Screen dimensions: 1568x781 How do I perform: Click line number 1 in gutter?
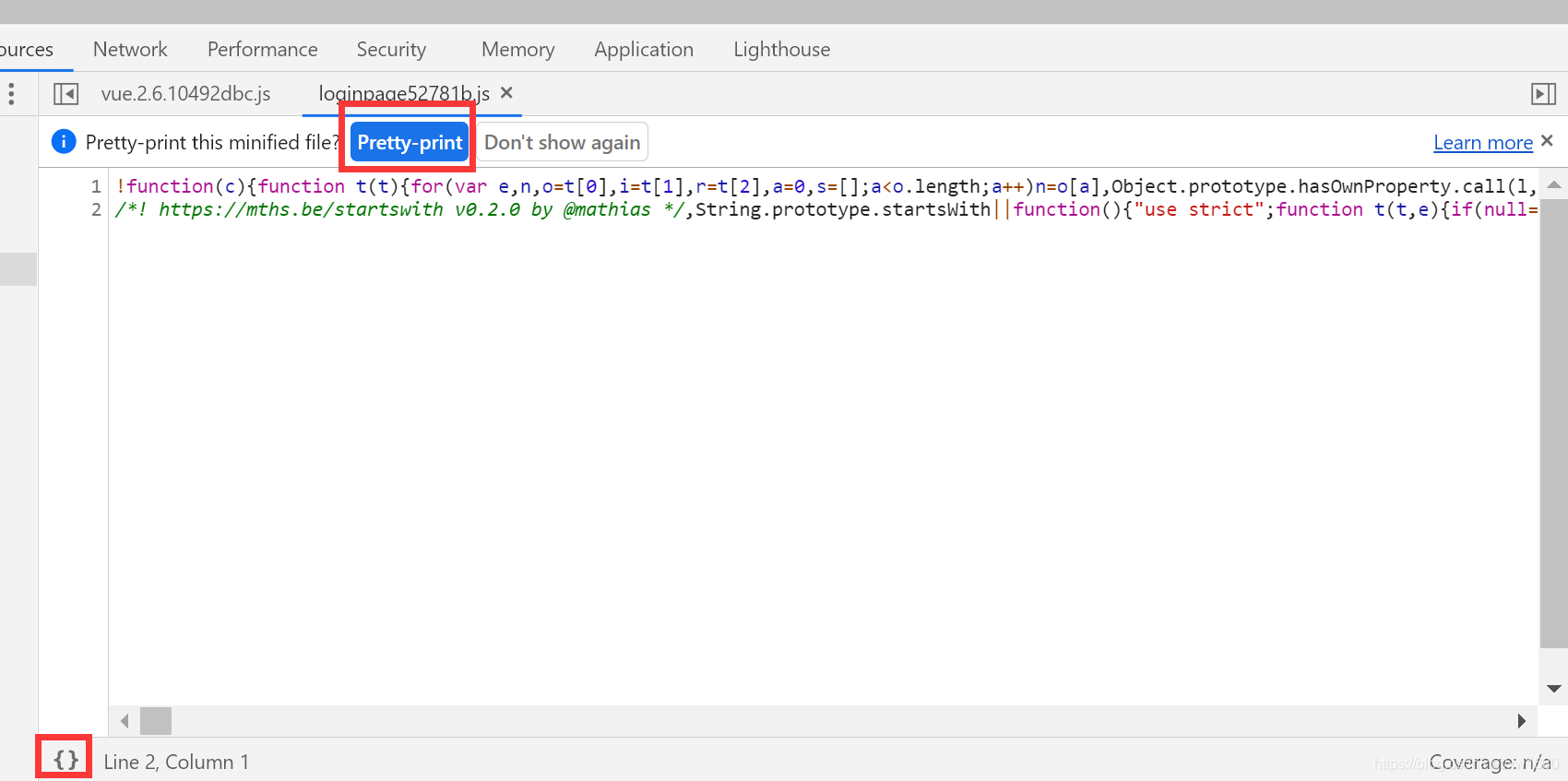(x=96, y=186)
